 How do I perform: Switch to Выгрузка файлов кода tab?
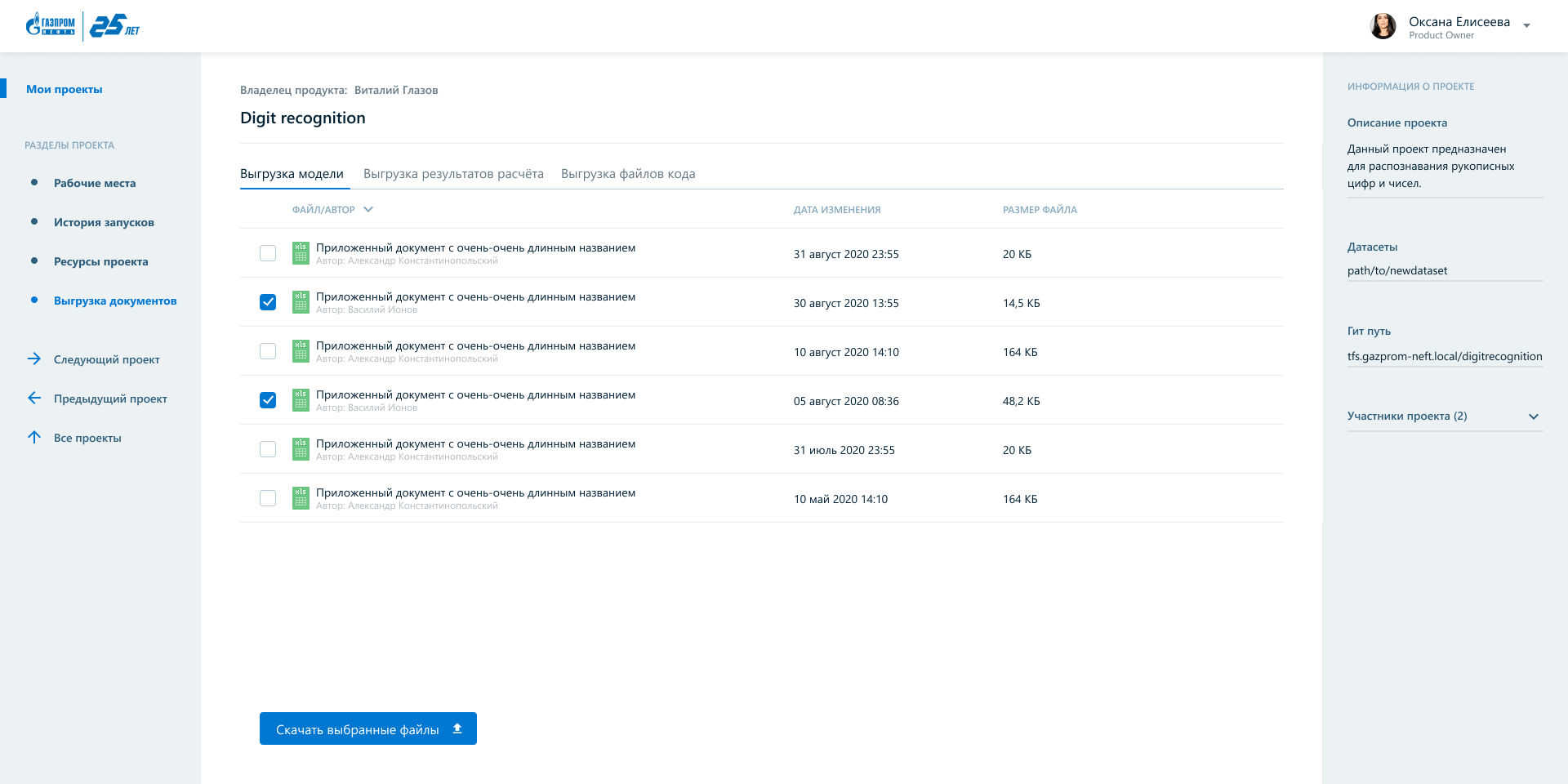[x=628, y=174]
